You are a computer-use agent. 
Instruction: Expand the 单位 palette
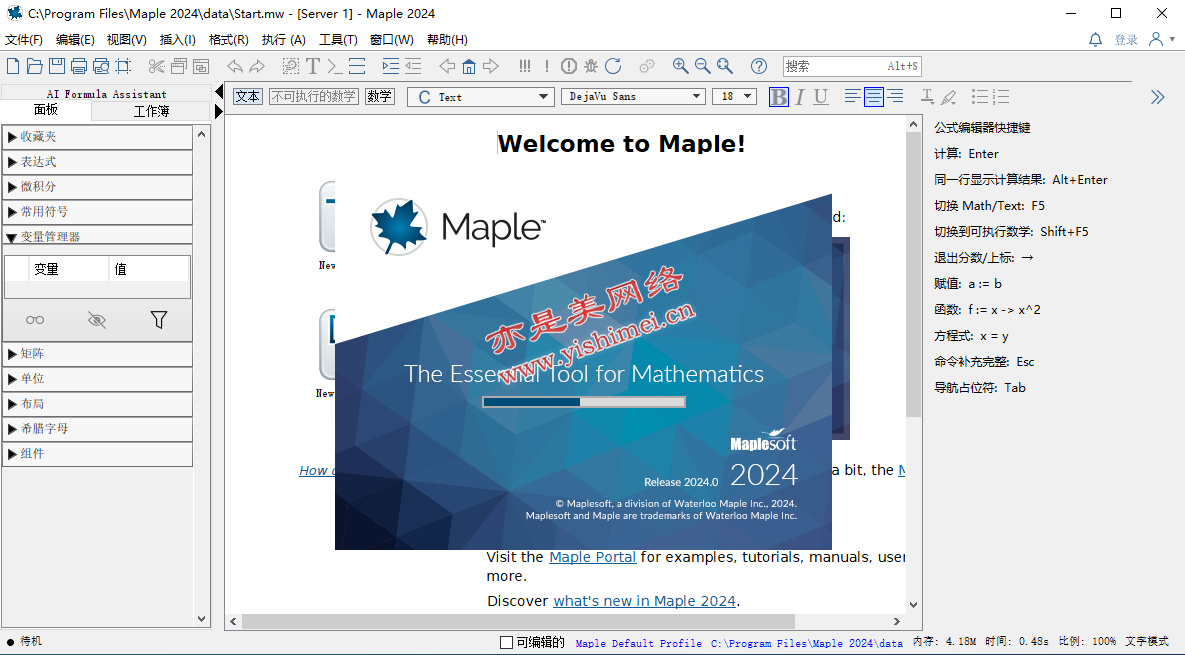[x=97, y=378]
